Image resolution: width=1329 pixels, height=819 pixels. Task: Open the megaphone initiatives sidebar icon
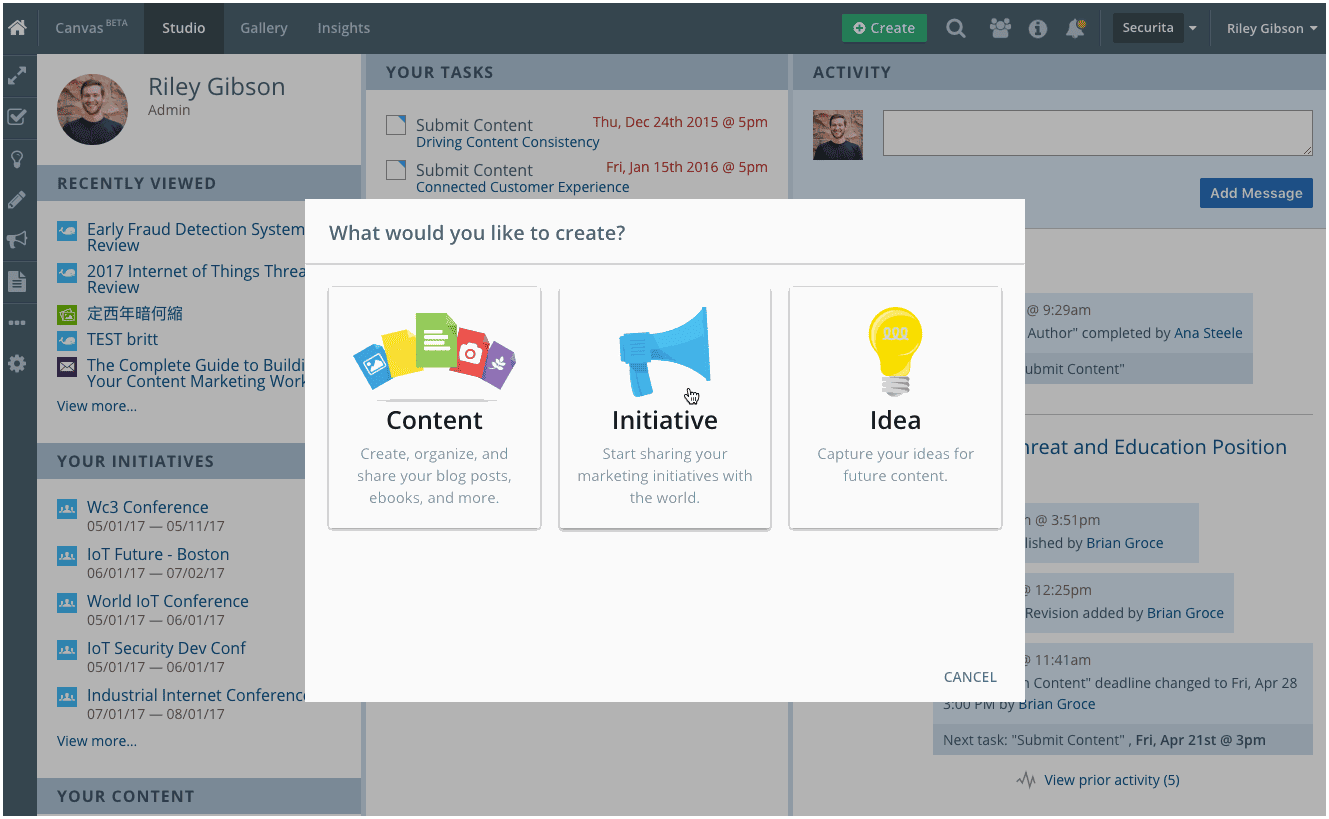coord(17,240)
